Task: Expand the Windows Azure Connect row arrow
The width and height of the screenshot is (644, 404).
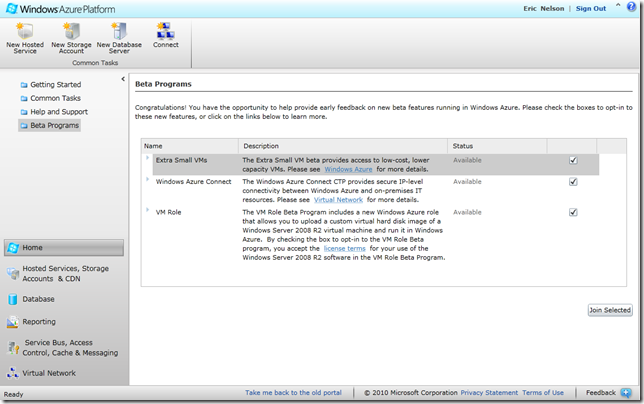Action: [147, 179]
